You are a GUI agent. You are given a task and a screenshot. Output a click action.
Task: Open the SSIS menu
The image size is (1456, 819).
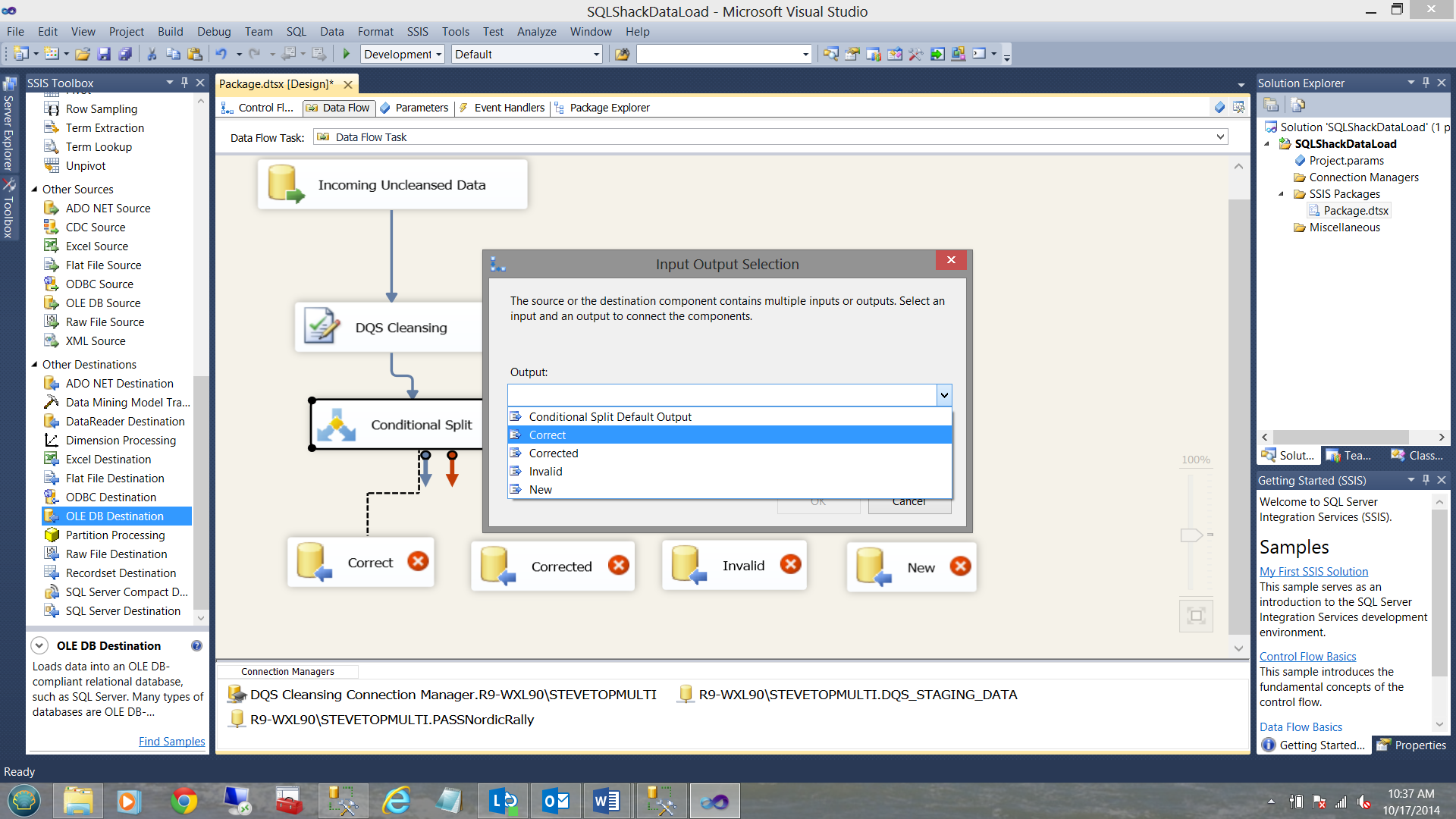(417, 32)
